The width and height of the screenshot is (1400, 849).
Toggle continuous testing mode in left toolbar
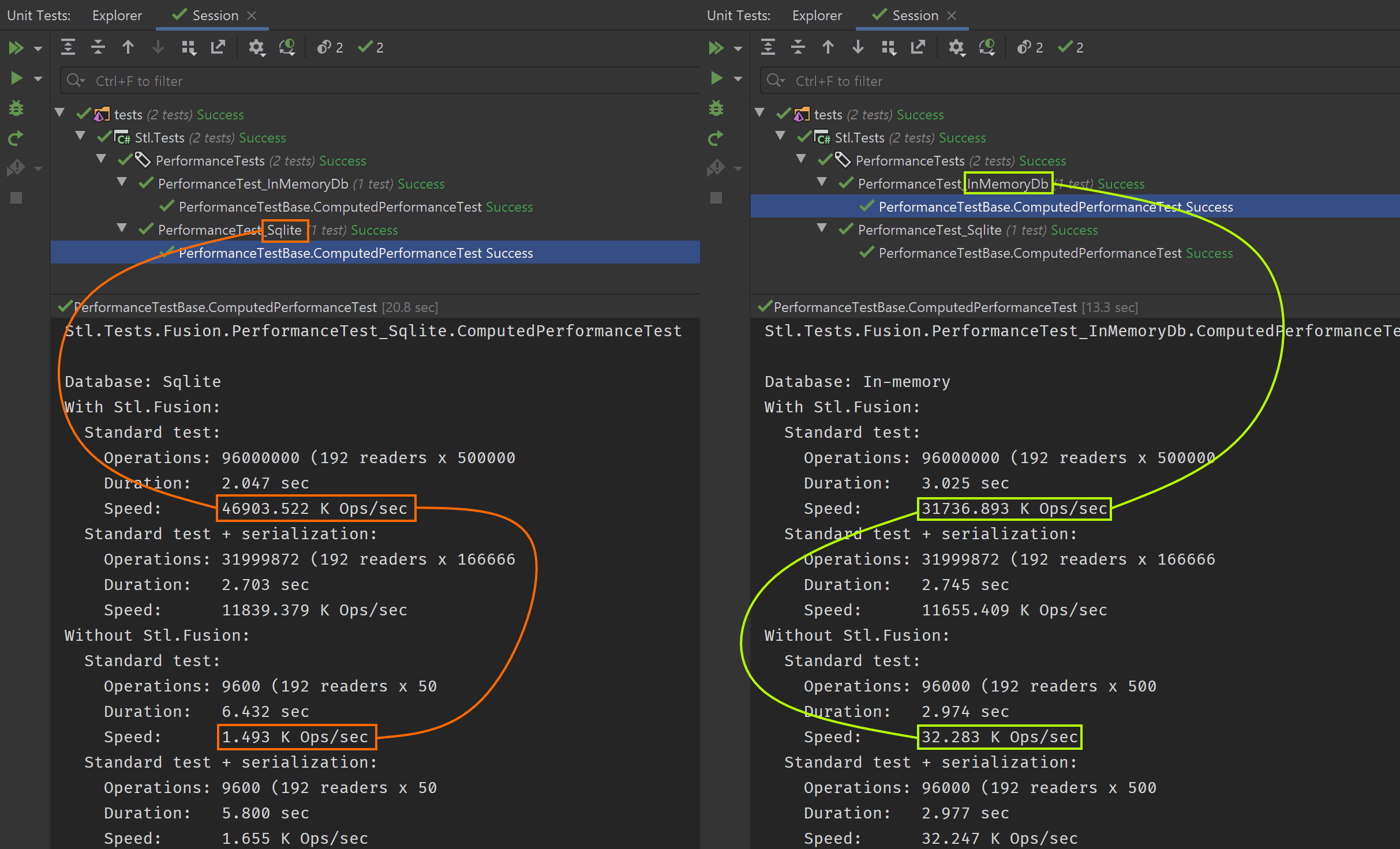(x=287, y=47)
